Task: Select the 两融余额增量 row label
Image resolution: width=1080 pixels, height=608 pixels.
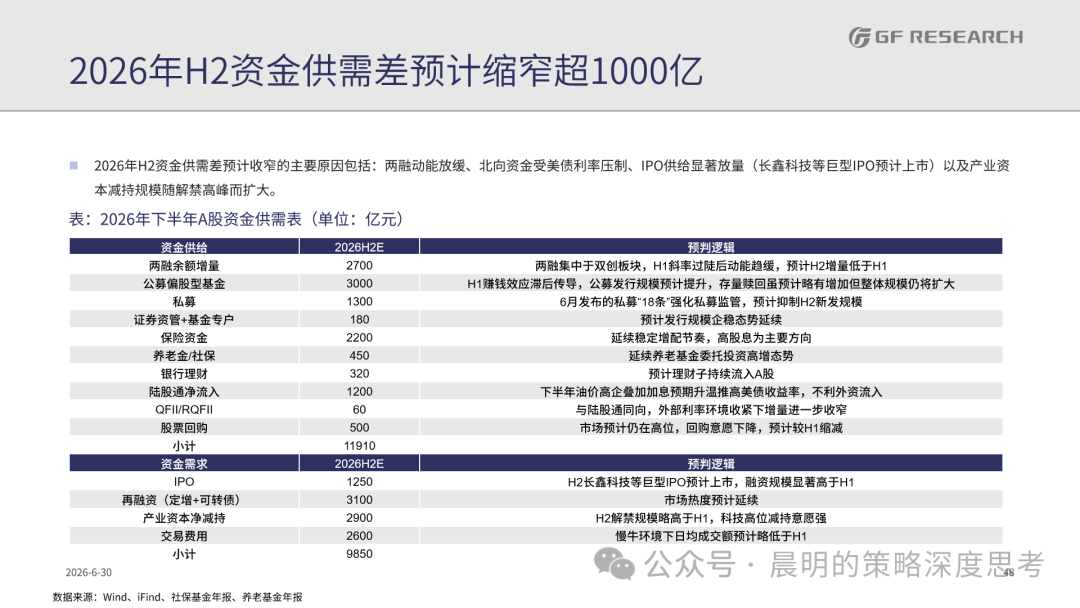Action: tap(184, 266)
